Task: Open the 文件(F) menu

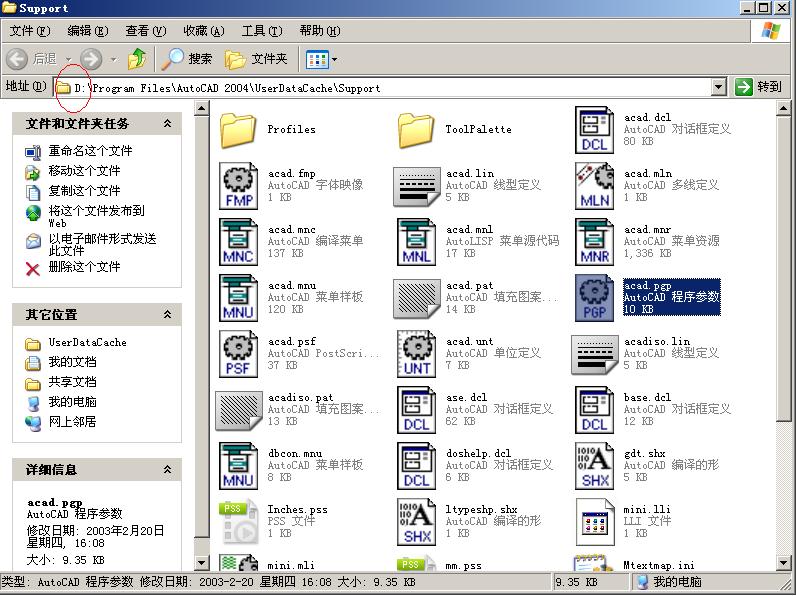Action: click(30, 31)
